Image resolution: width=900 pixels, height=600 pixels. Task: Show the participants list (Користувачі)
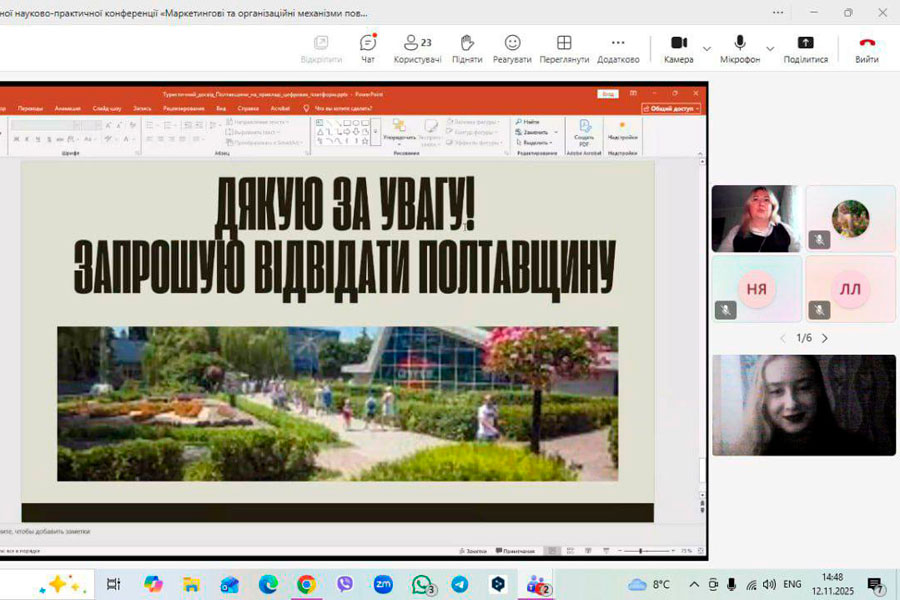point(417,48)
